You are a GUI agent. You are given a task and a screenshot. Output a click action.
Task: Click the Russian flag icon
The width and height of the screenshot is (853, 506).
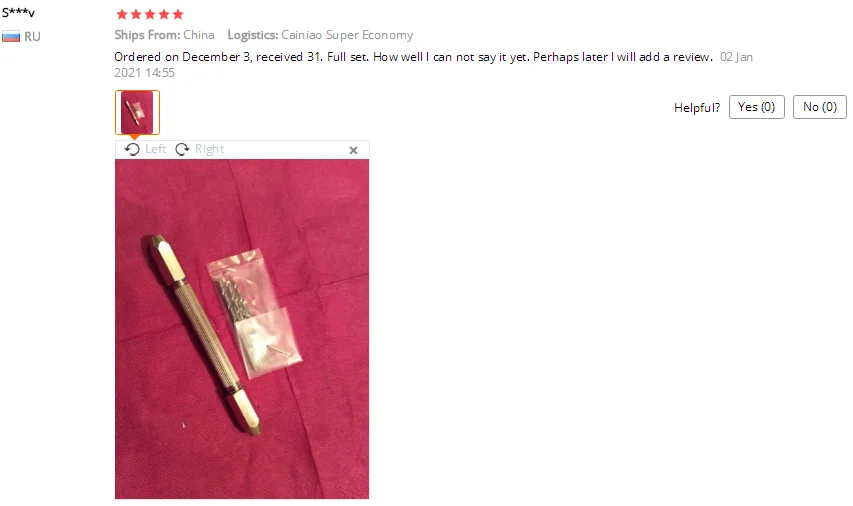click(11, 36)
